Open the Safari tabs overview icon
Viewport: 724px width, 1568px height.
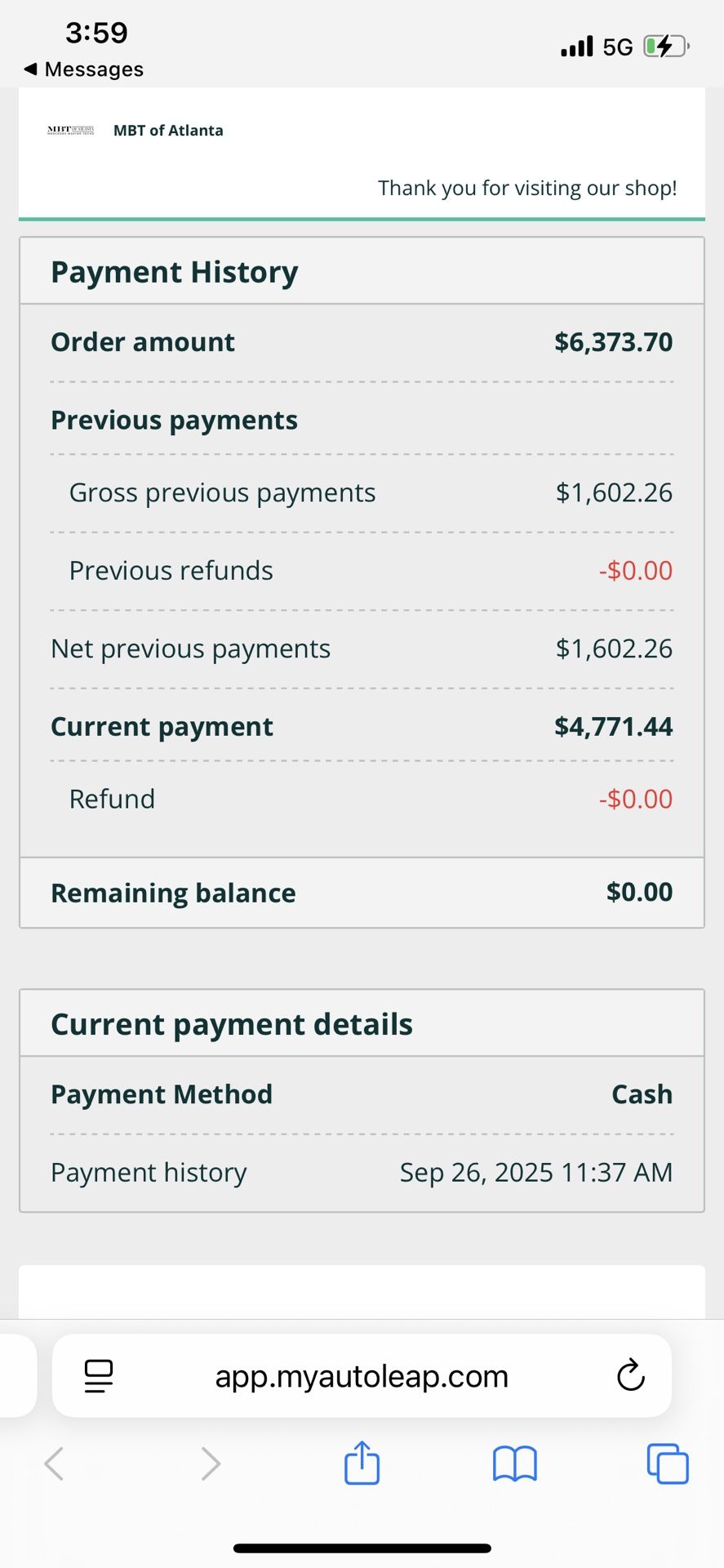point(667,1463)
